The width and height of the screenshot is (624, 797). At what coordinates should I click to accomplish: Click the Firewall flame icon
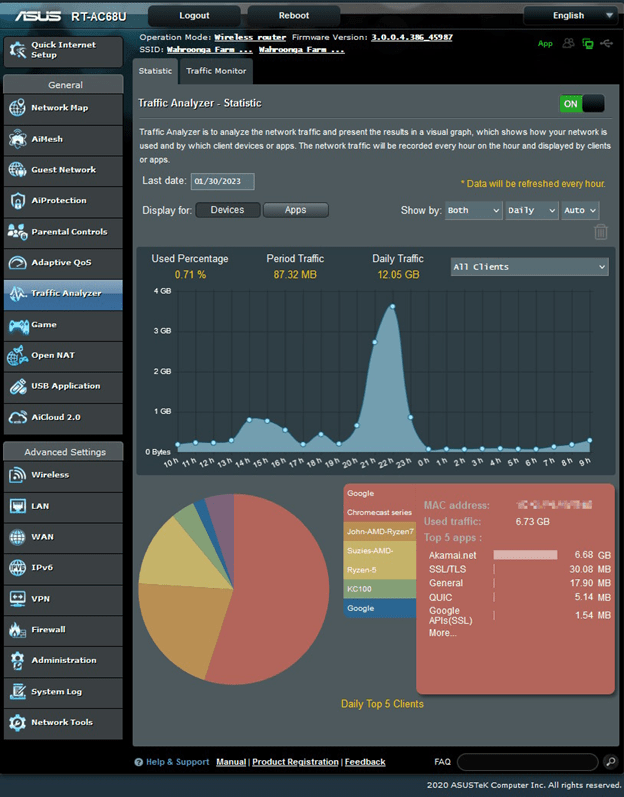point(18,629)
